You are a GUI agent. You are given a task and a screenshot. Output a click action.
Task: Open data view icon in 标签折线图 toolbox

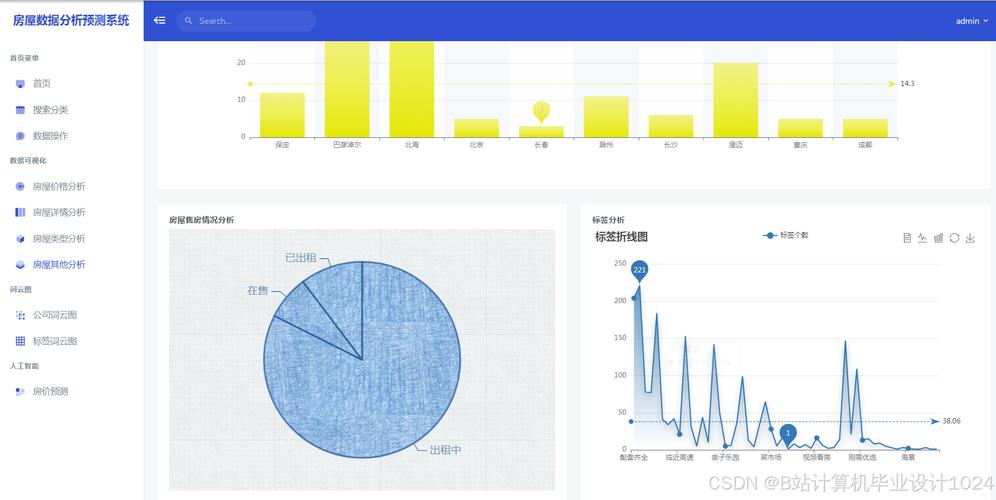pos(907,238)
